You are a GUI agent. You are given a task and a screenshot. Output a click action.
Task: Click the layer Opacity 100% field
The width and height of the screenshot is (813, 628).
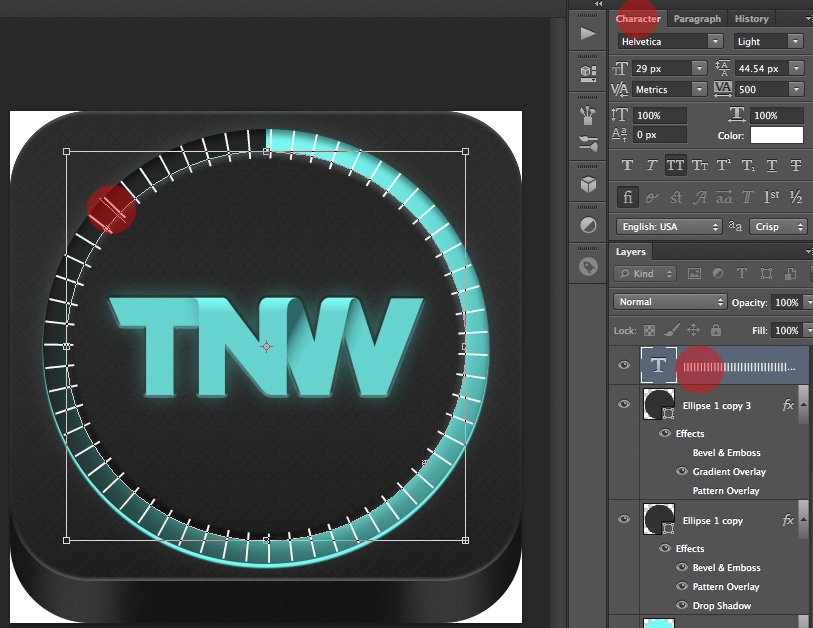tap(786, 302)
